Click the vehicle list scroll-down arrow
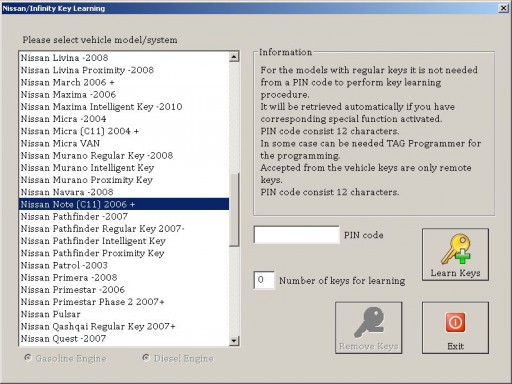 tap(234, 340)
